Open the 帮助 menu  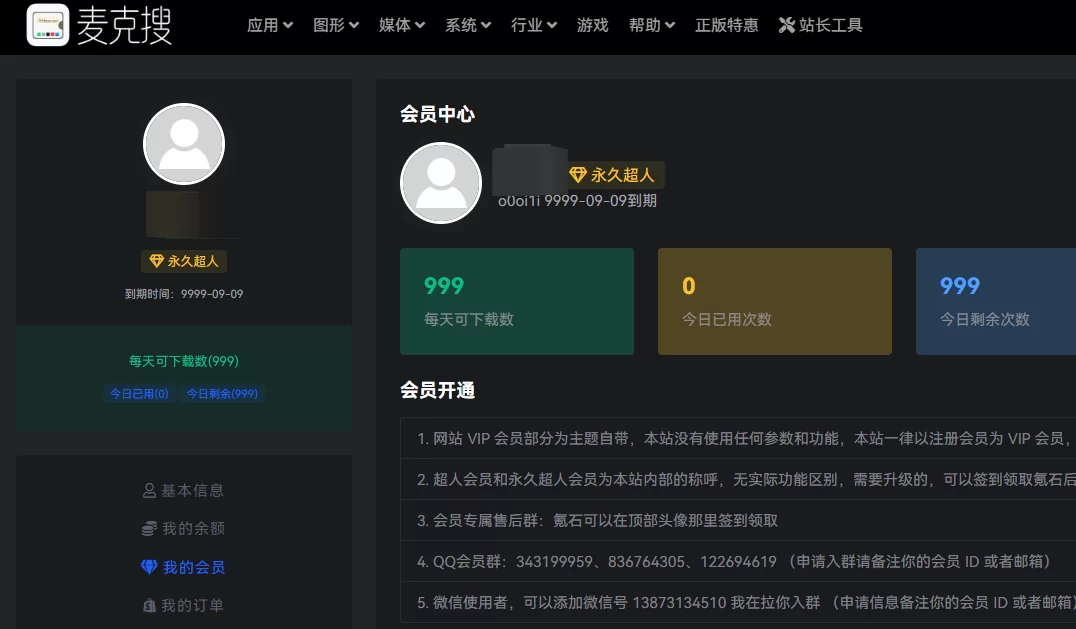coord(652,25)
